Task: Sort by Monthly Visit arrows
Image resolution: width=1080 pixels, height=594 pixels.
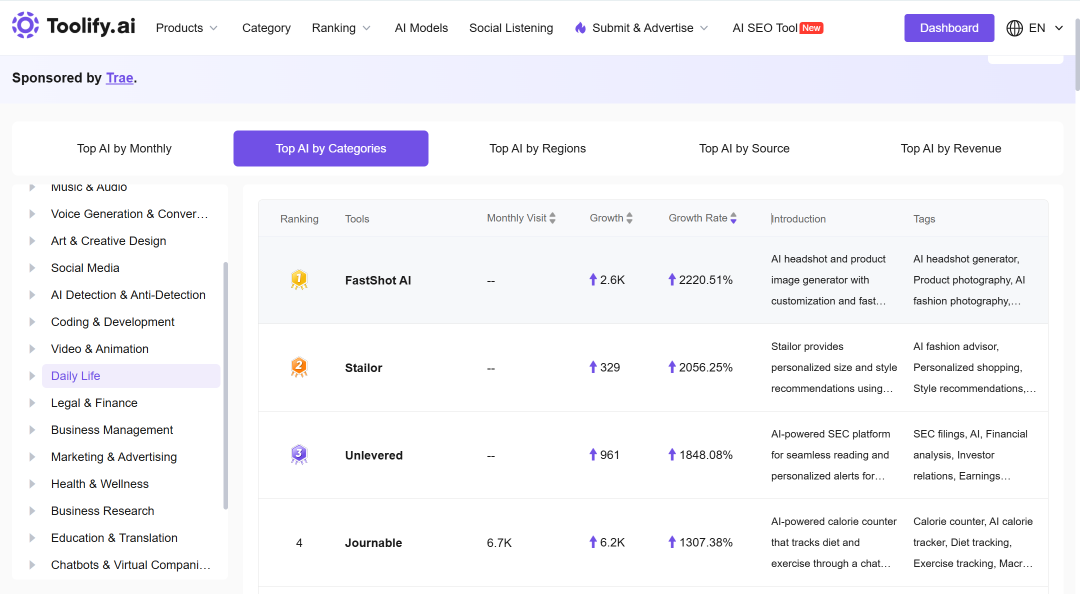Action: [552, 218]
